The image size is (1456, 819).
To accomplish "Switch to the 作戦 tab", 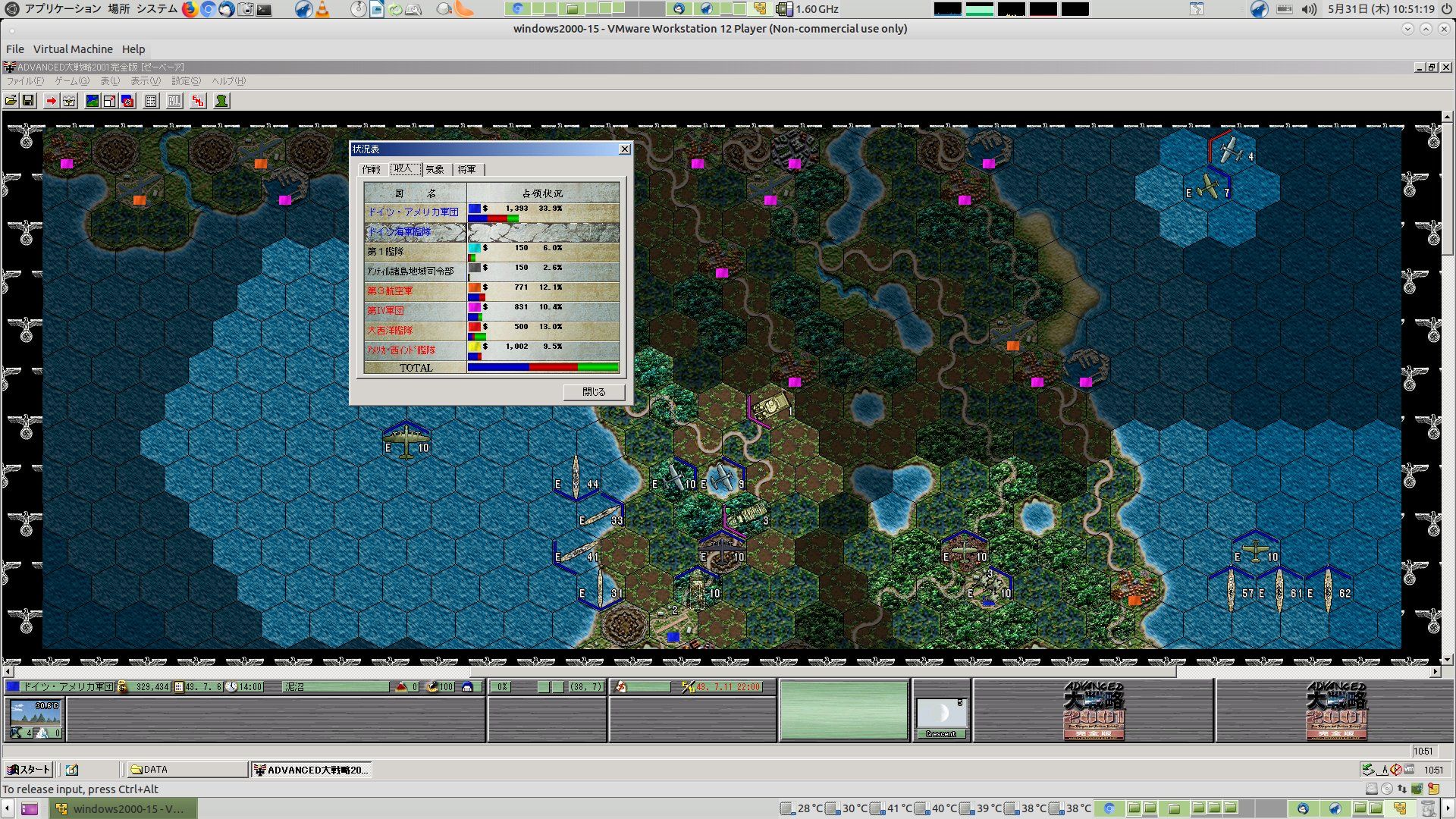I will coord(372,170).
